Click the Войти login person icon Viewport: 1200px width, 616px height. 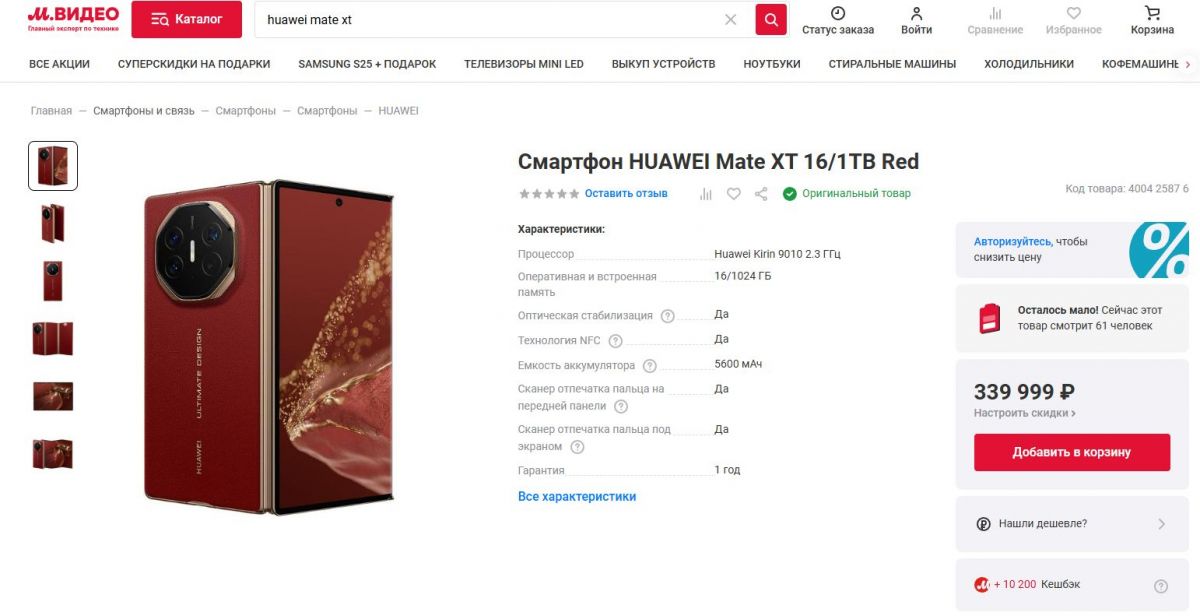(916, 14)
